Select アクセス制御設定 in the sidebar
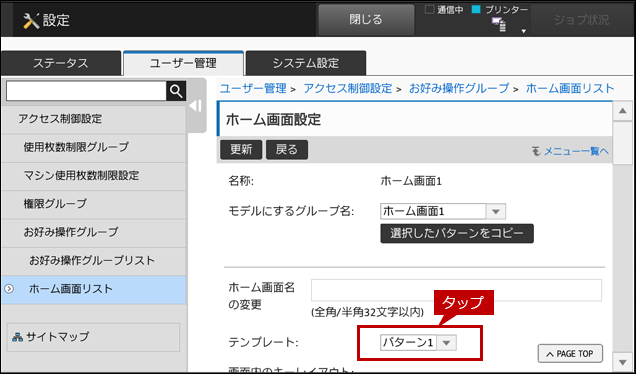The width and height of the screenshot is (636, 374). tap(94, 119)
